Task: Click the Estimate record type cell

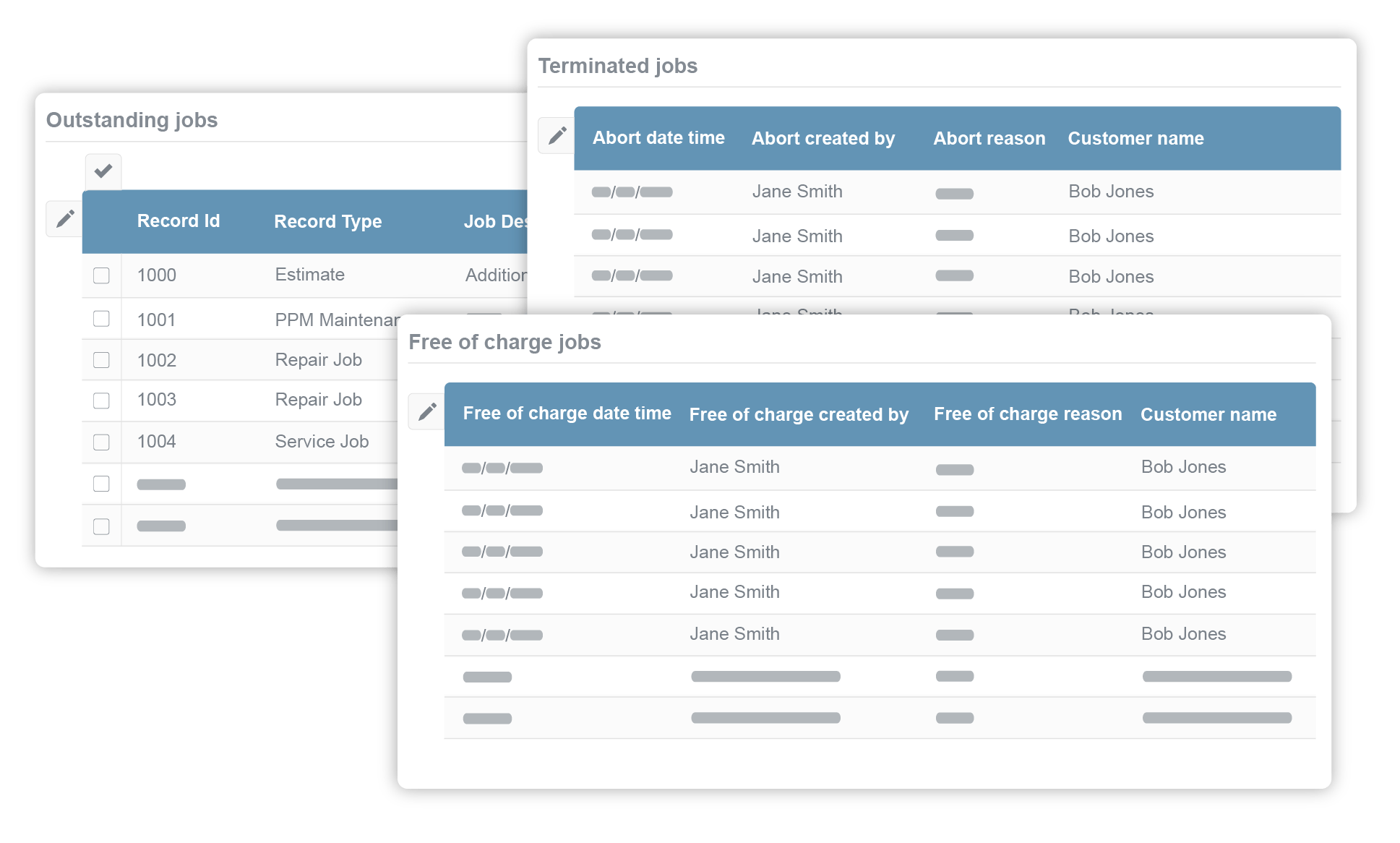Action: [x=309, y=275]
